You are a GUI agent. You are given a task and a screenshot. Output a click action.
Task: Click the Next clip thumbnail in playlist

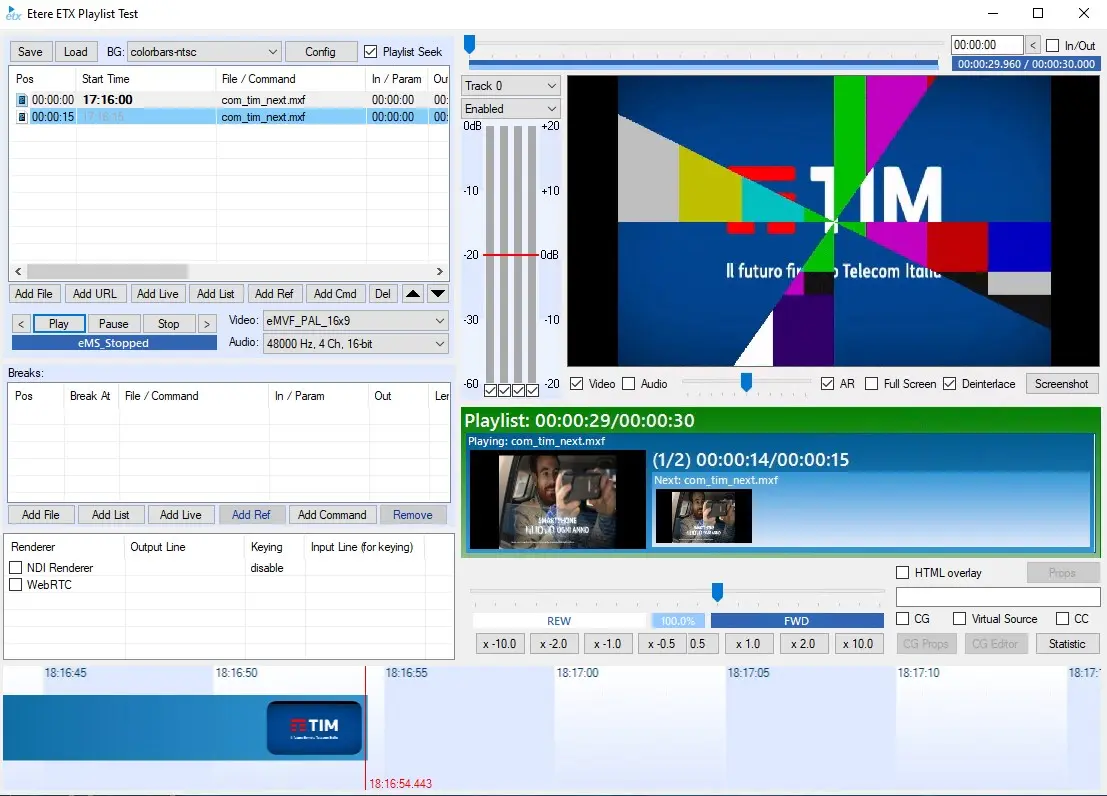704,516
